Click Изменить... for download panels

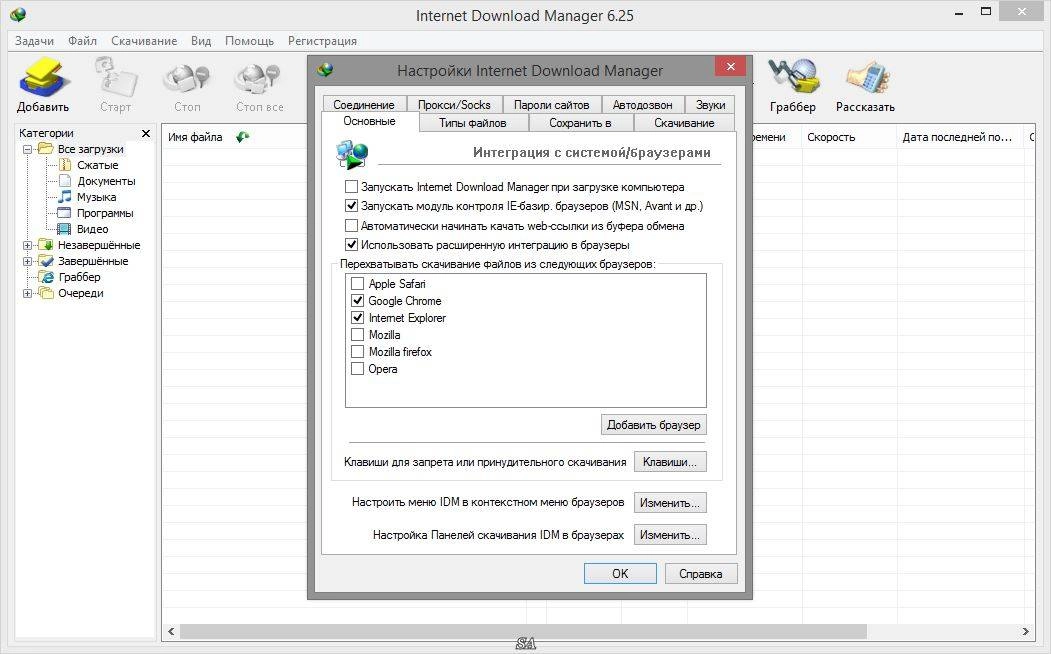[x=670, y=535]
